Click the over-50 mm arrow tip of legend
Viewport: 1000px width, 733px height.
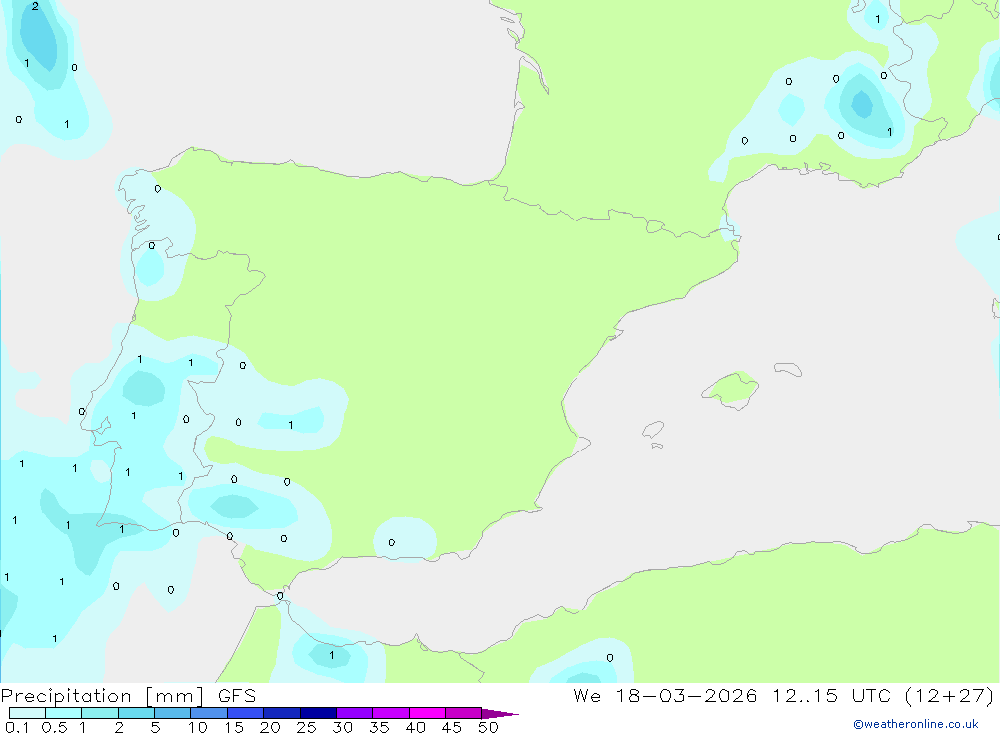(x=500, y=714)
